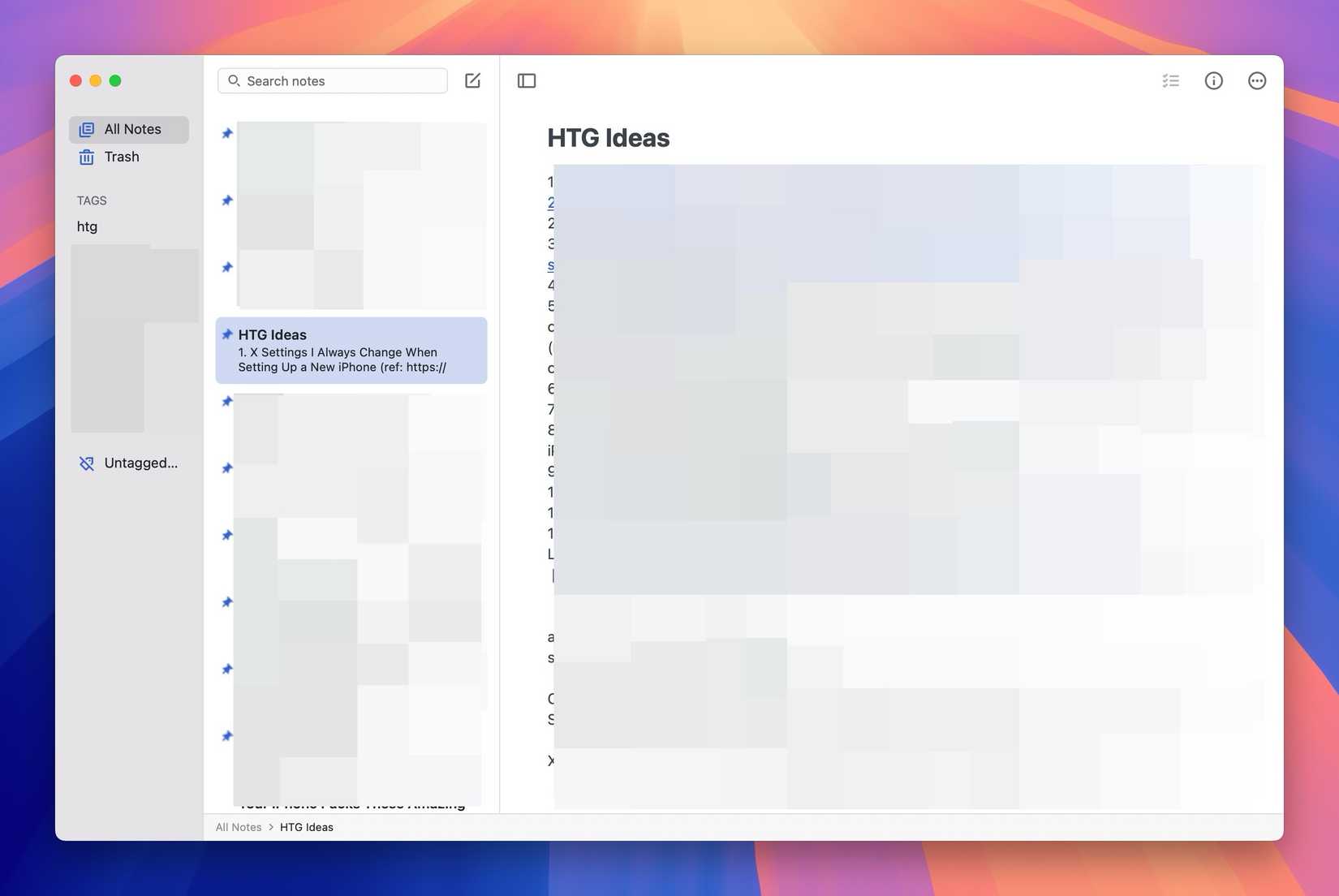This screenshot has height=896, width=1339.
Task: Click the Untagged icon in sidebar
Action: (86, 463)
